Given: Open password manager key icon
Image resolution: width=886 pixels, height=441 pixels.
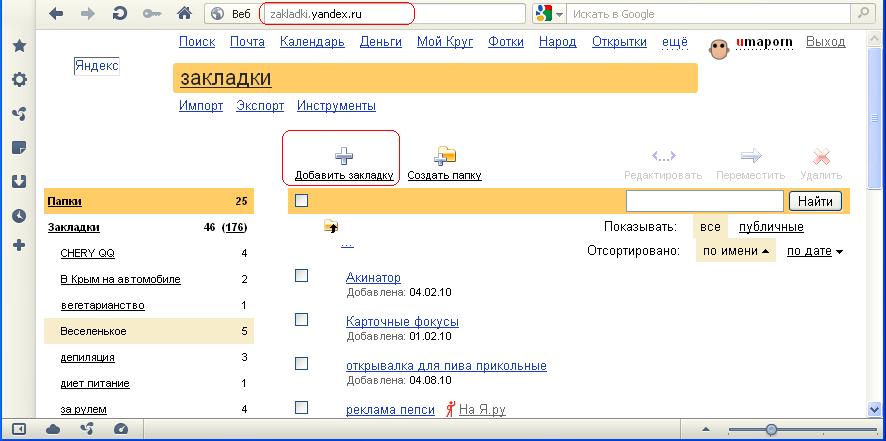Looking at the screenshot, I should click(x=152, y=14).
